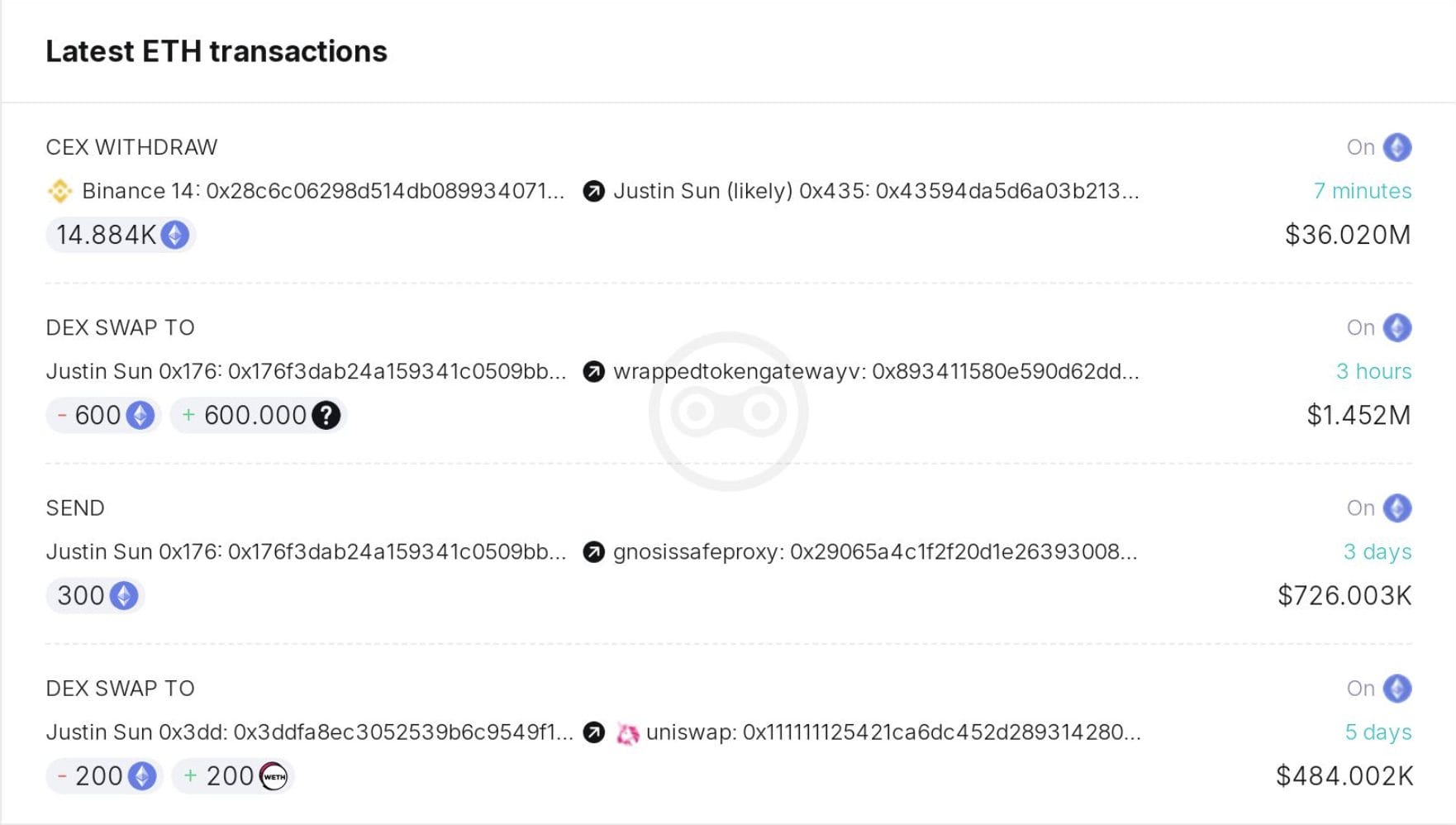
Task: Open Justin Sun (likely) 0x435 address
Action: click(876, 192)
